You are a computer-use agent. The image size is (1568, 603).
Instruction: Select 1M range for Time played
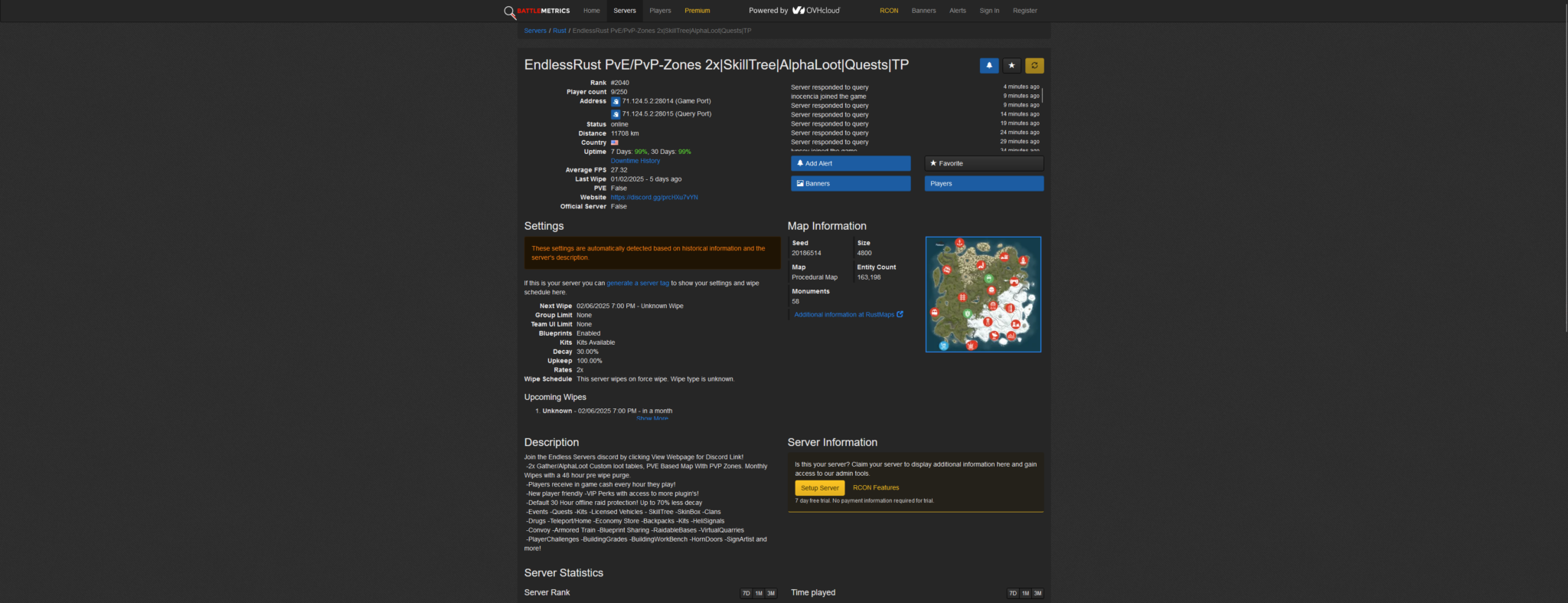tap(1025, 594)
